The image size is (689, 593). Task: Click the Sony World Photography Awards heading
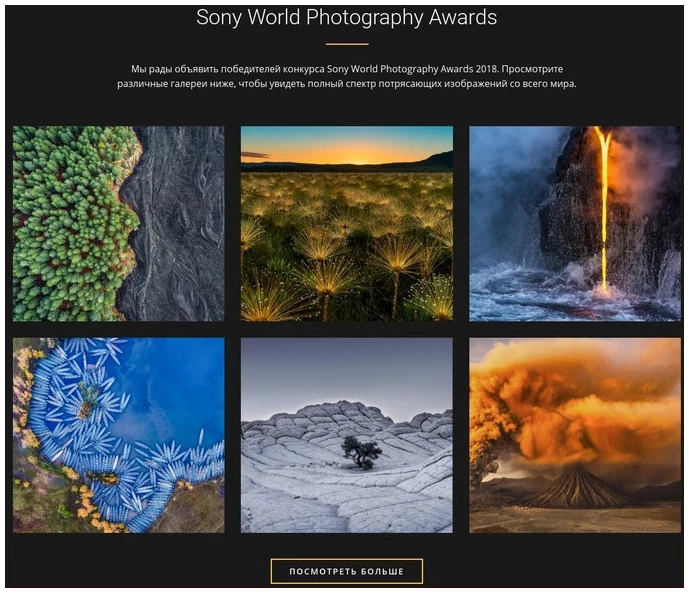347,18
